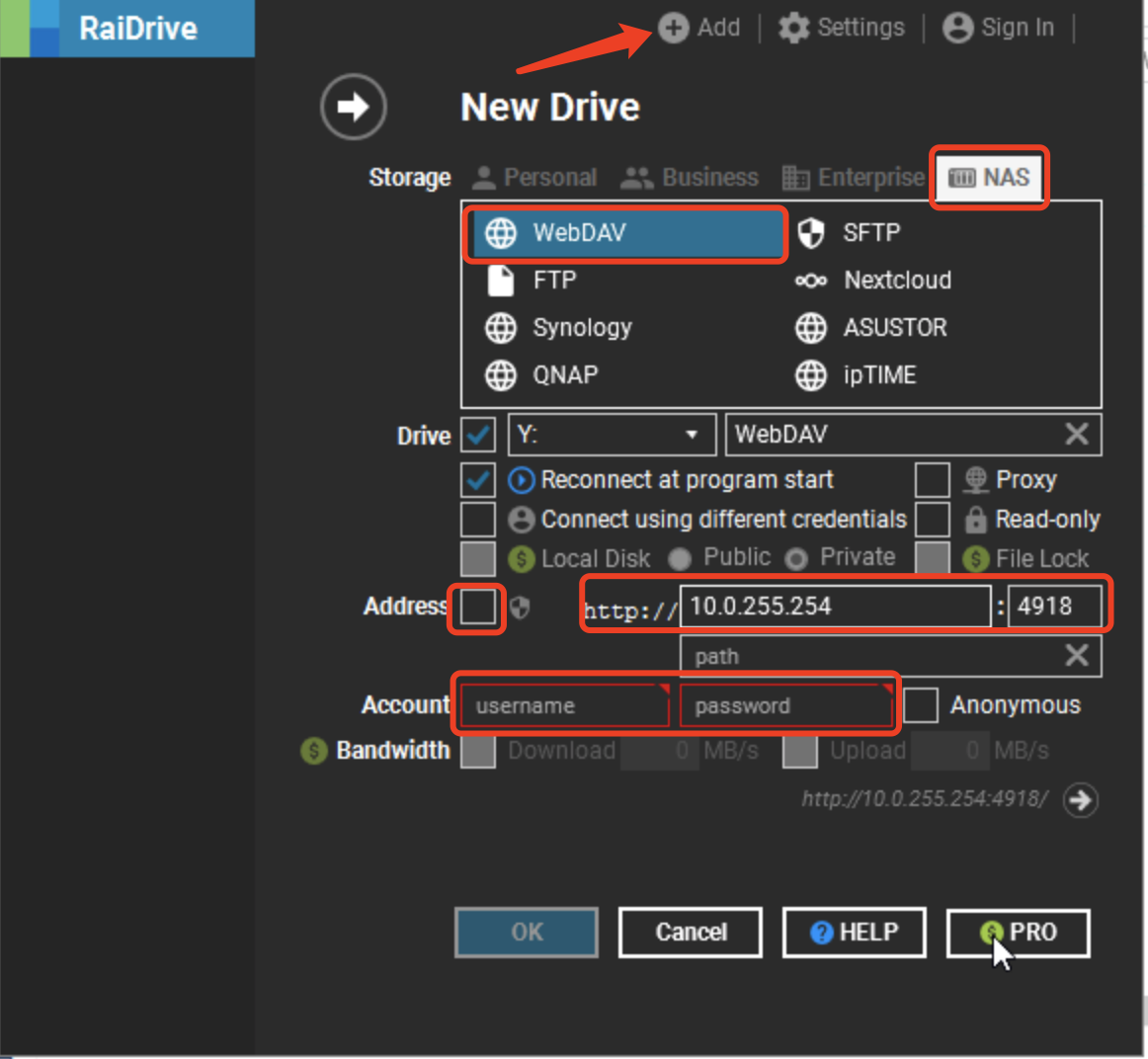Enable the Read-only checkbox
Viewport: 1148px width, 1059px height.
tap(933, 520)
